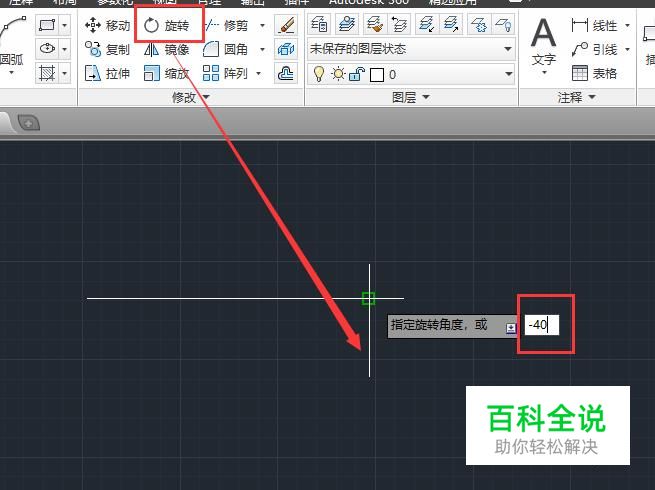This screenshot has height=490, width=655.
Task: Expand the Trim tool dropdown arrow
Action: (262, 25)
